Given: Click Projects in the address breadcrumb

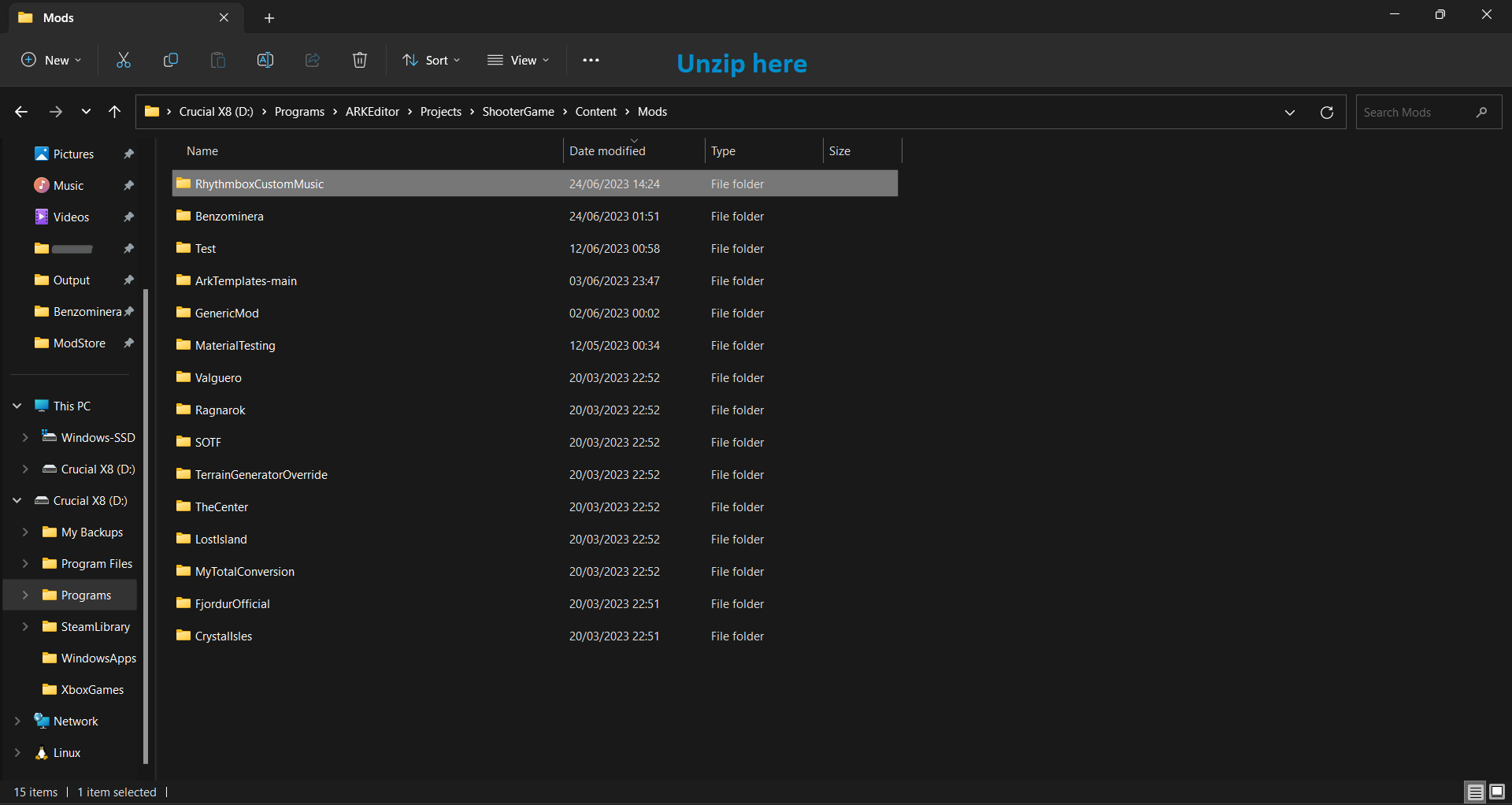Looking at the screenshot, I should pos(441,112).
